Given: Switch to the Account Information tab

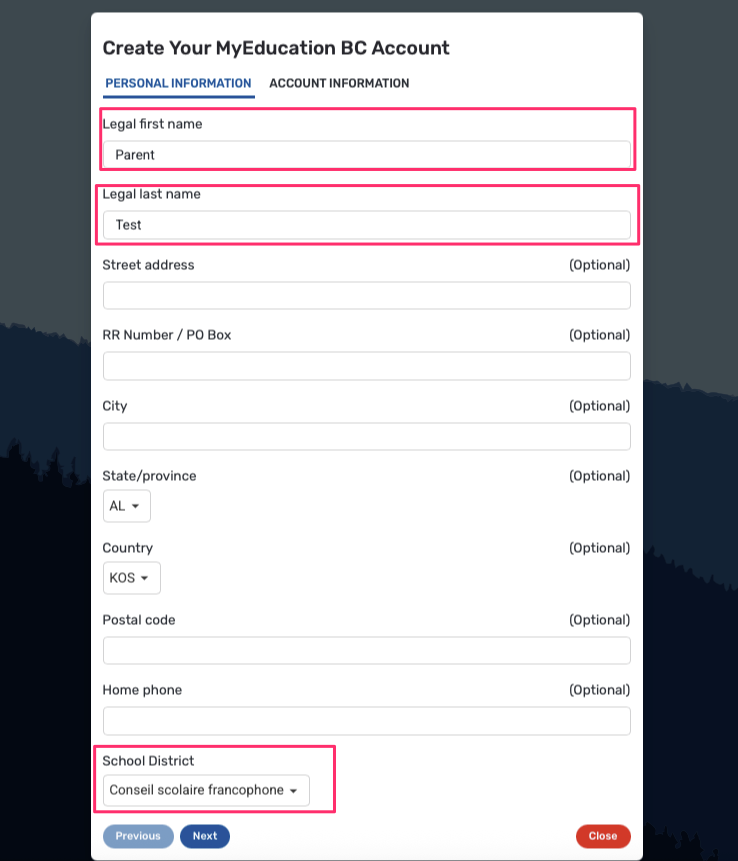Looking at the screenshot, I should [x=339, y=83].
